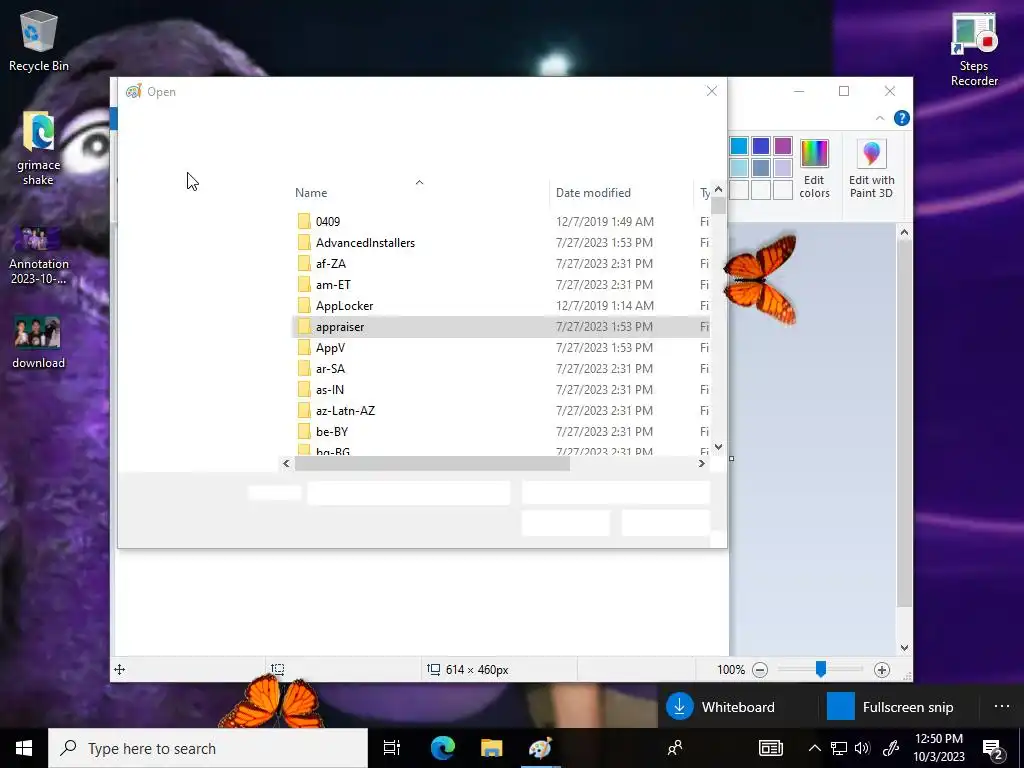Pick the pale turquoise color swatch
The height and width of the screenshot is (768, 1024).
click(x=739, y=168)
